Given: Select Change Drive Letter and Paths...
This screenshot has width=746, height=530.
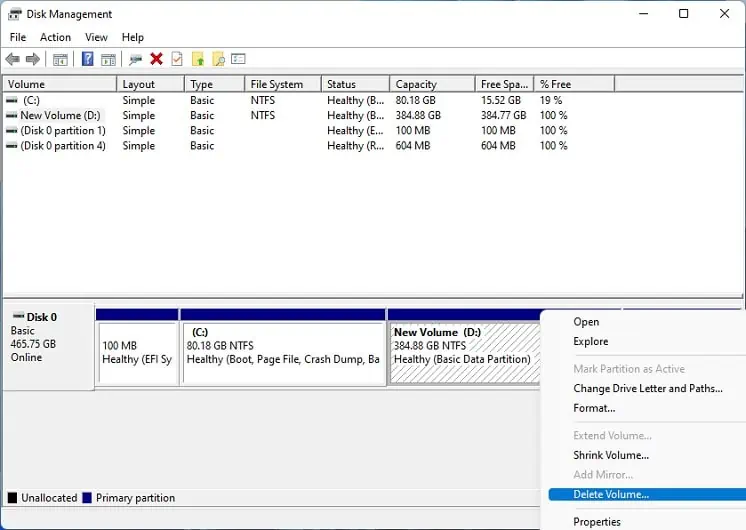Looking at the screenshot, I should click(x=647, y=388).
